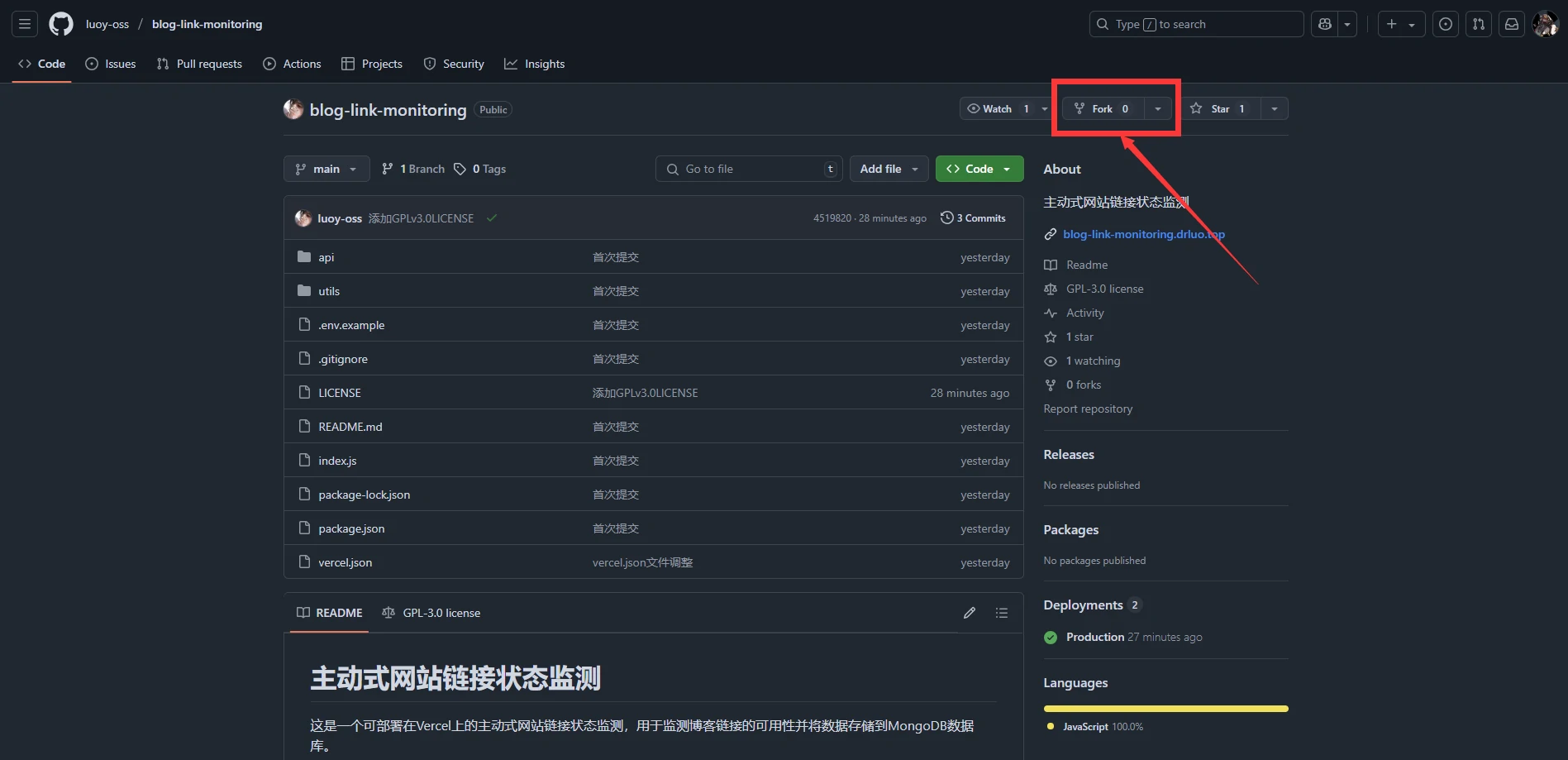
Task: Switch to the Actions tab
Action: (293, 64)
